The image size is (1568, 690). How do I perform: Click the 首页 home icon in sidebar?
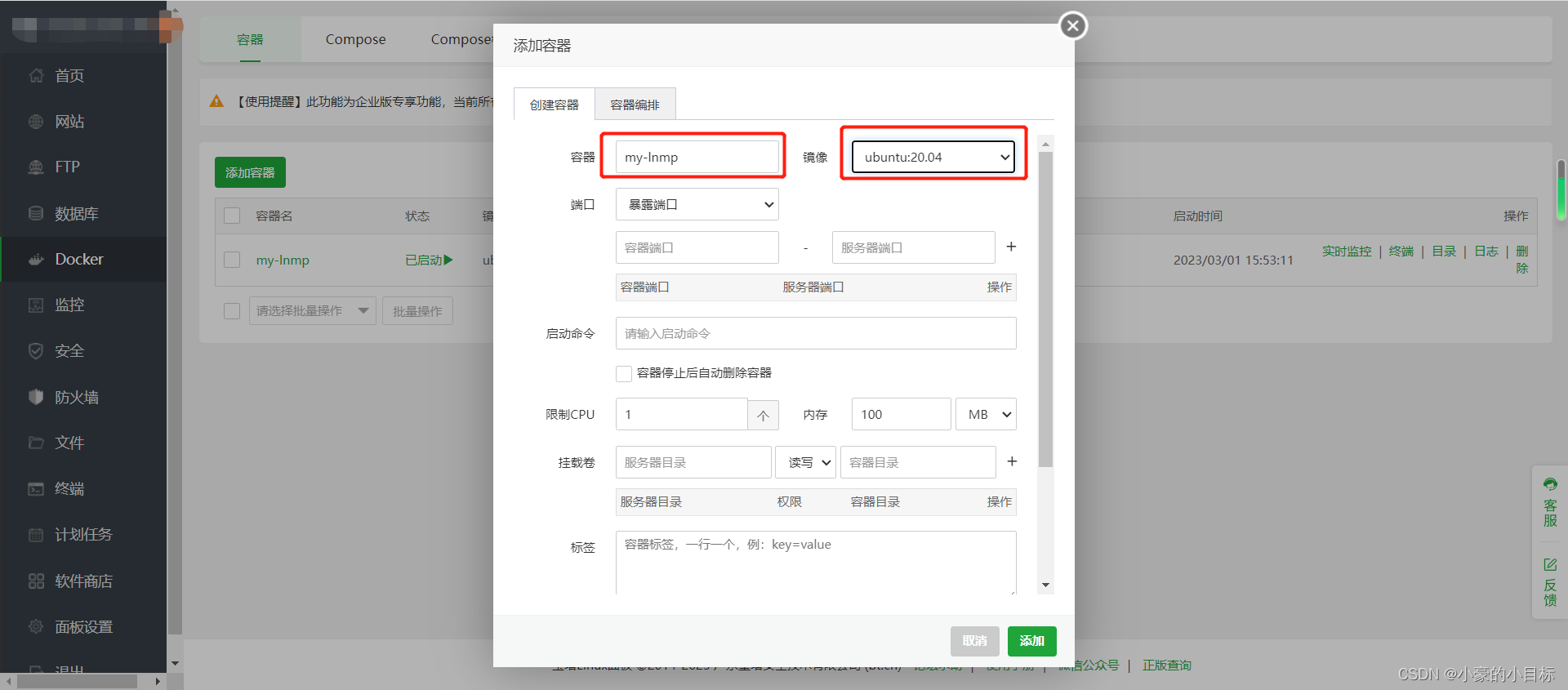pos(36,76)
